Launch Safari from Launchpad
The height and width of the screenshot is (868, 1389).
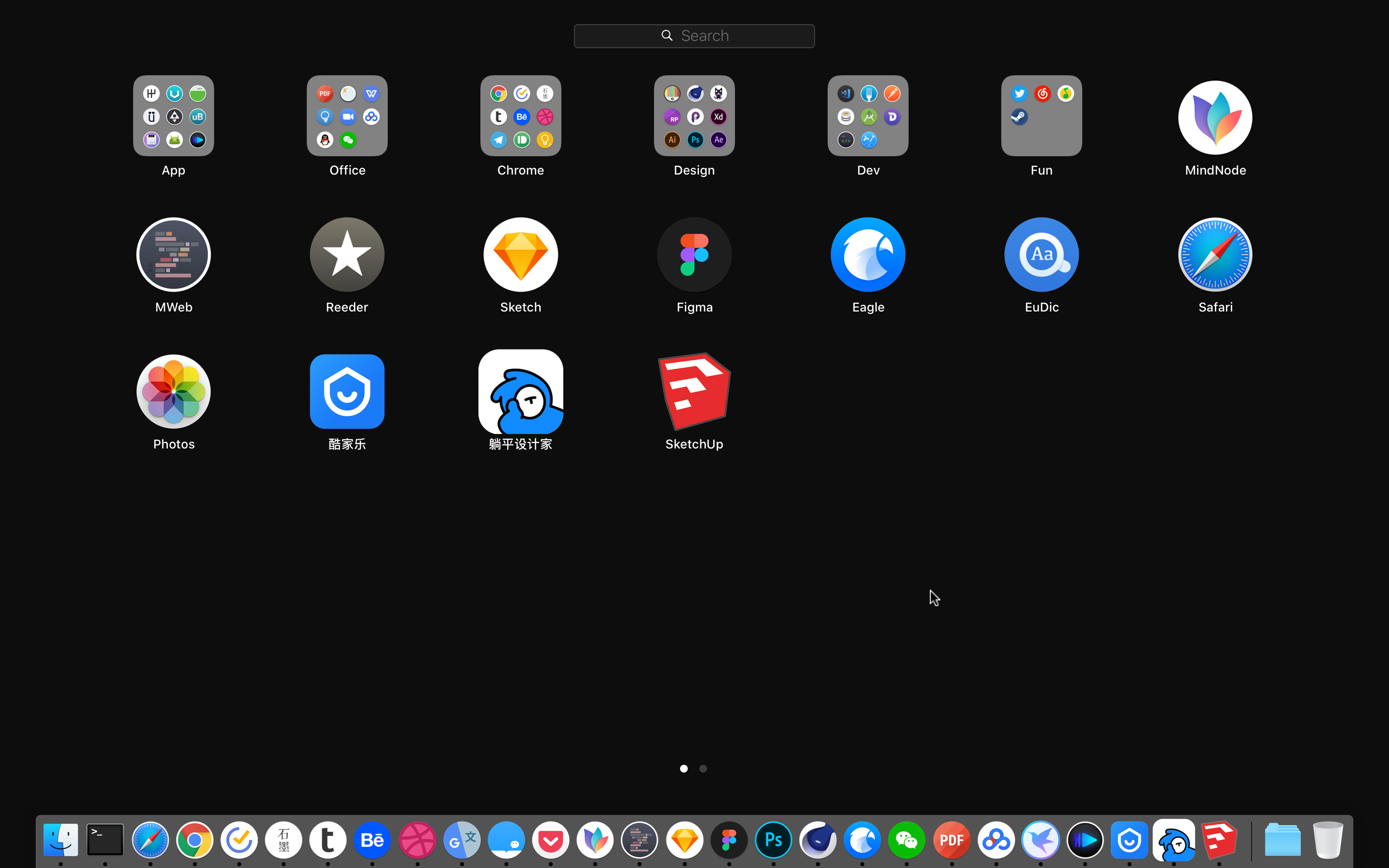(x=1215, y=254)
